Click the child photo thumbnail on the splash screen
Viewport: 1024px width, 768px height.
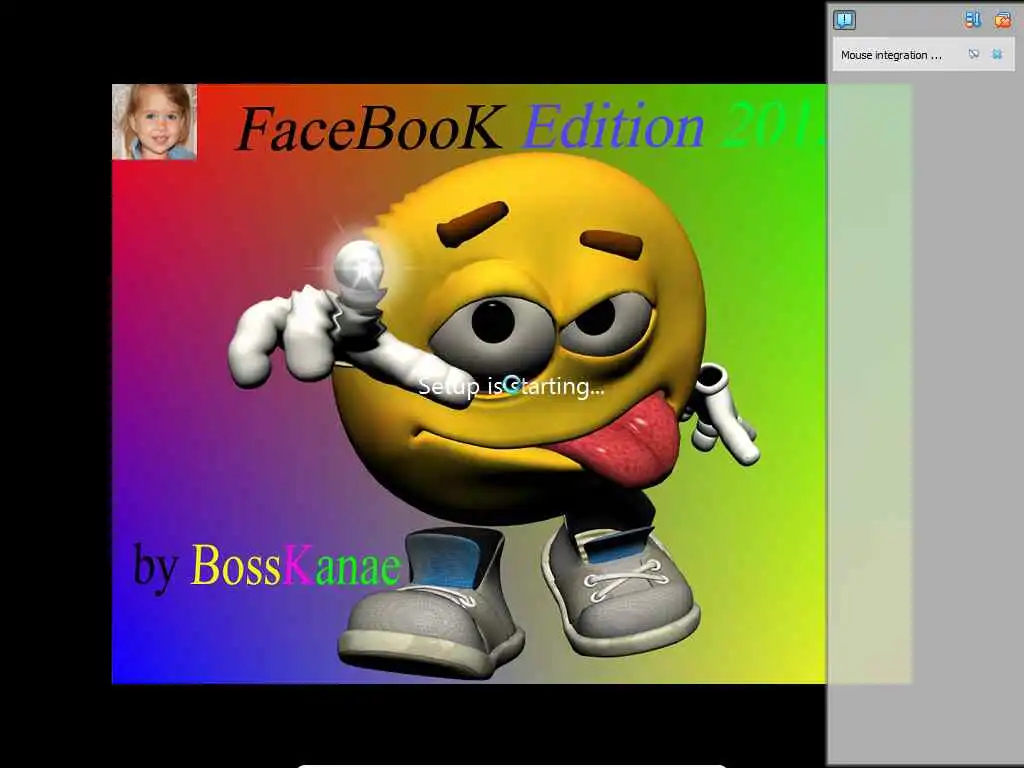155,122
